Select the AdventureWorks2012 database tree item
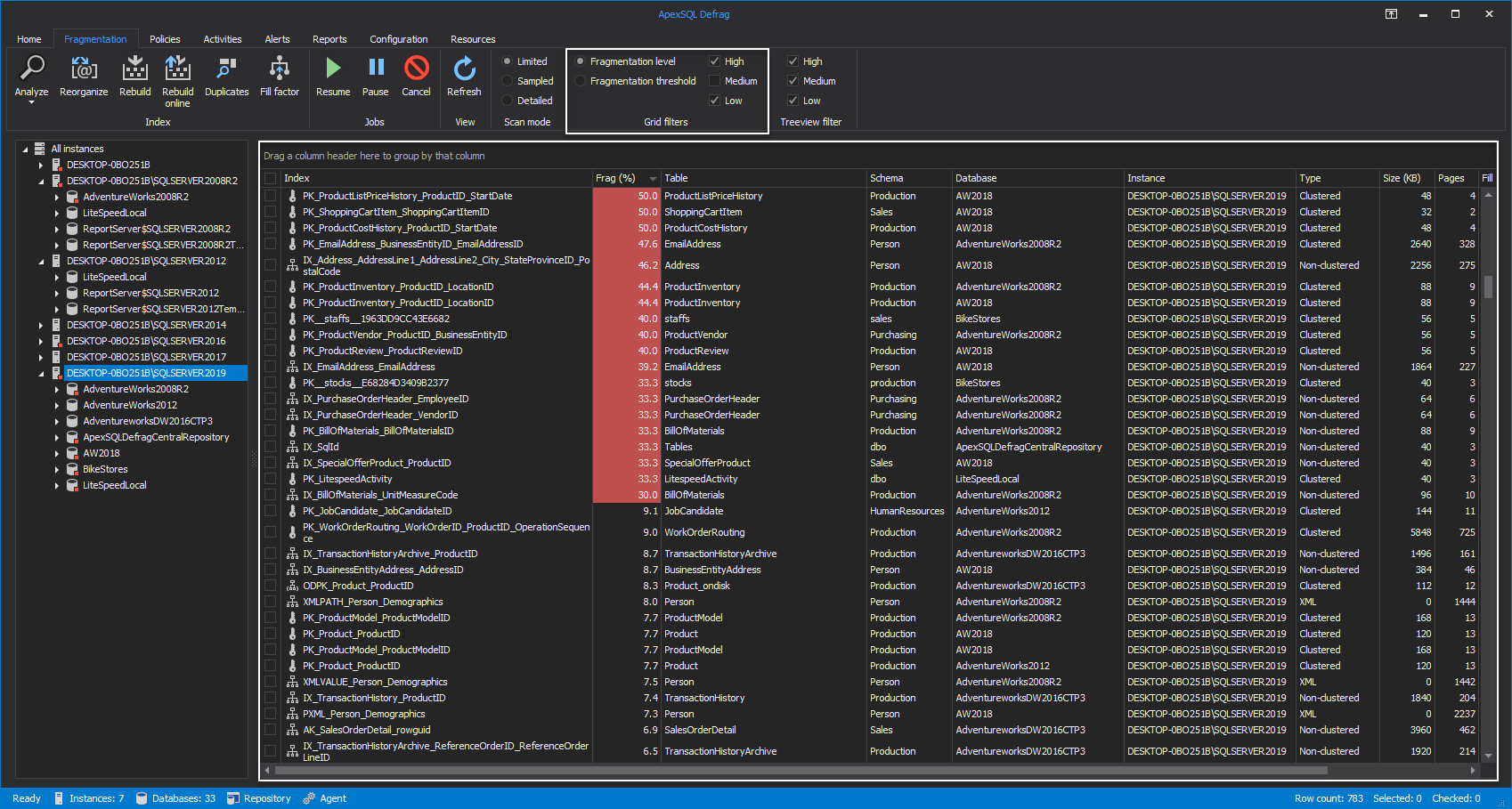1512x809 pixels. tap(130, 405)
